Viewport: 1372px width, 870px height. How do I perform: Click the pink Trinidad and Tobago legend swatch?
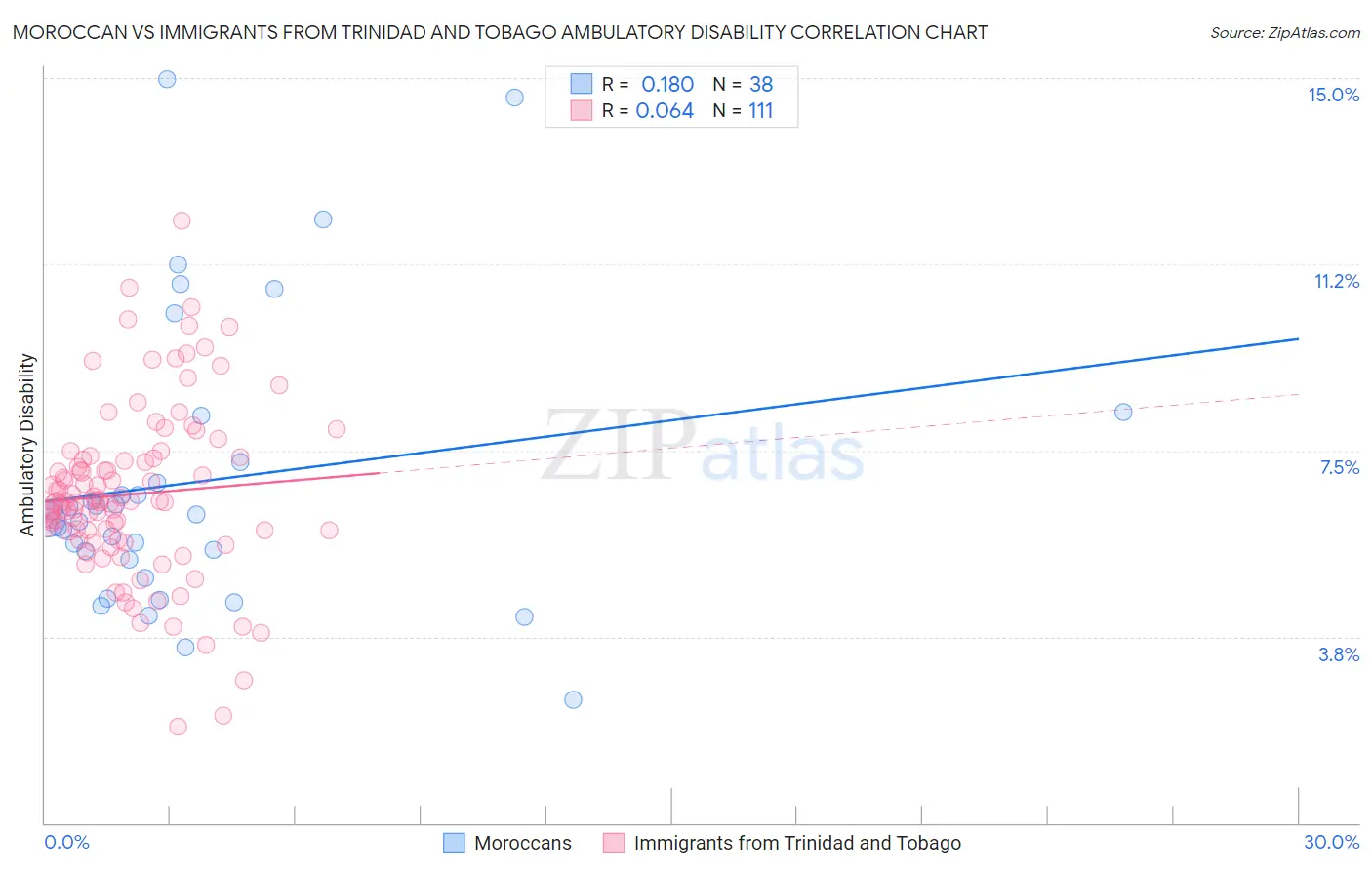pos(613,843)
